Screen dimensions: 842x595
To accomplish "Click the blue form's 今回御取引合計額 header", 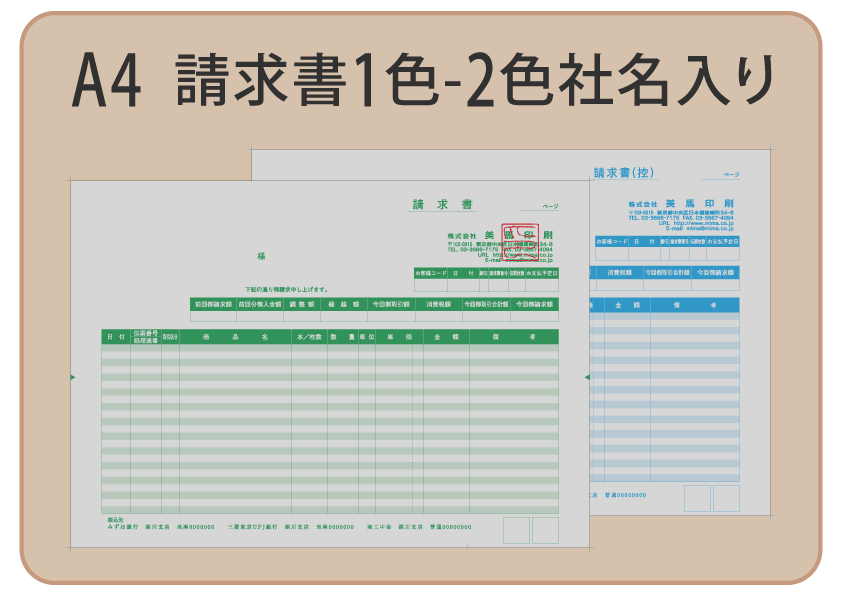I will (664, 272).
